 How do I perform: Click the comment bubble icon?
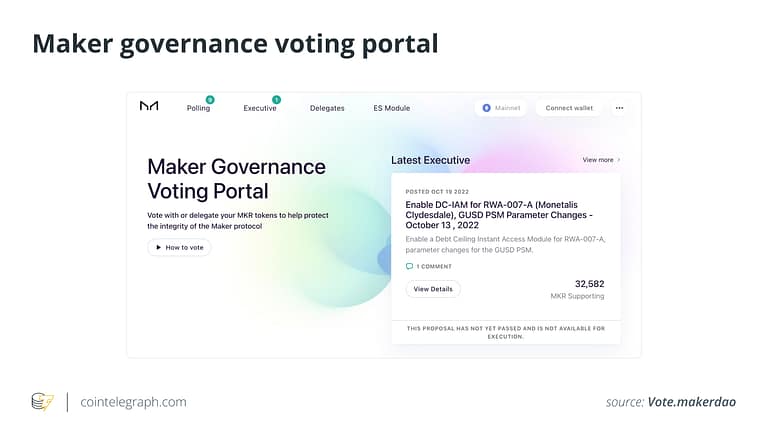point(409,267)
